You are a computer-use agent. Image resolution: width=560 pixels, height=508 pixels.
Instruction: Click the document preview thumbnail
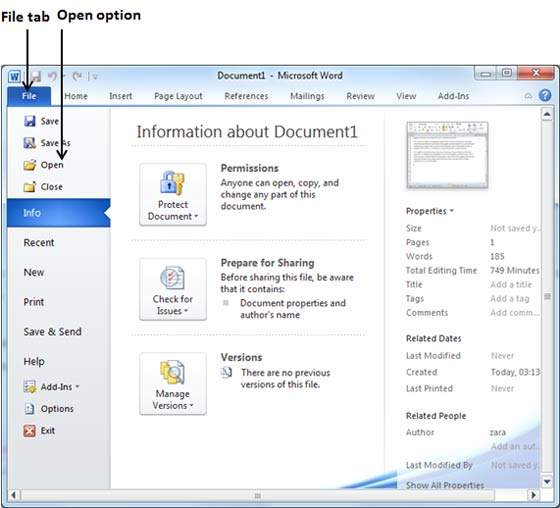(x=447, y=155)
